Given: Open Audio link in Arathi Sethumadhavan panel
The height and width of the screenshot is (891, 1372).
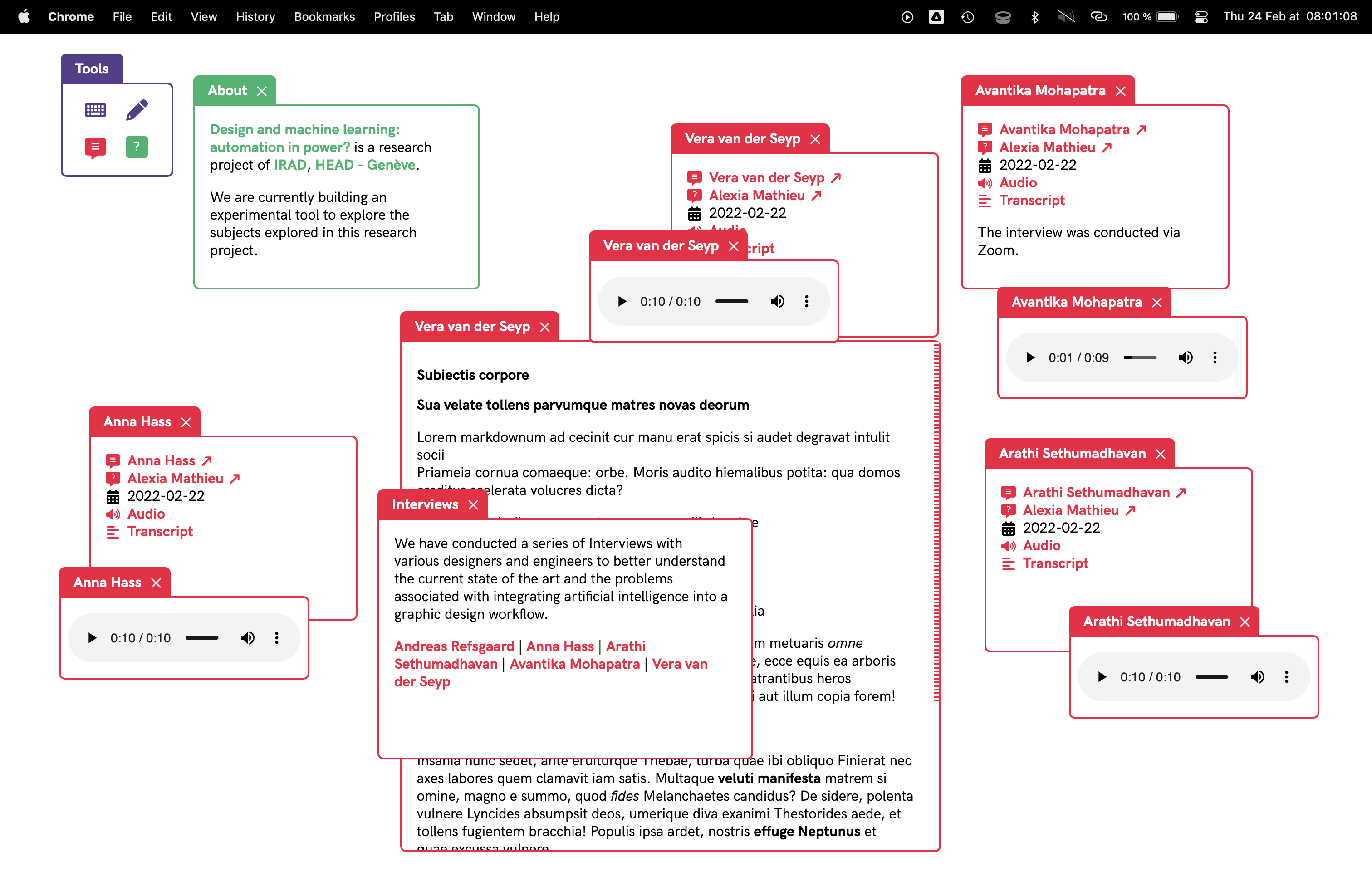Looking at the screenshot, I should (x=1042, y=546).
